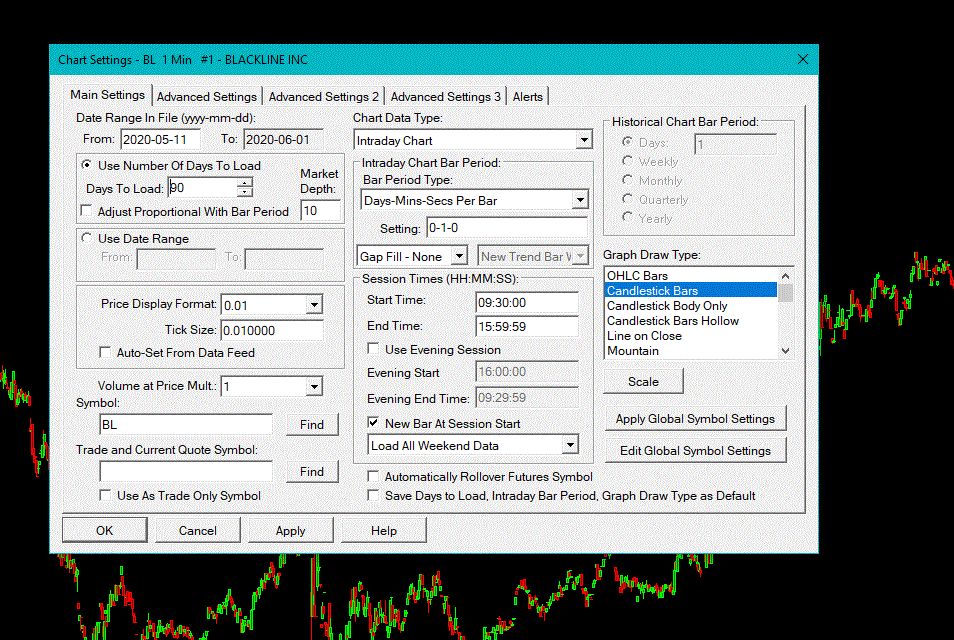Open the Price Display Format dropdown
Viewport: 954px width, 640px height.
(x=314, y=304)
